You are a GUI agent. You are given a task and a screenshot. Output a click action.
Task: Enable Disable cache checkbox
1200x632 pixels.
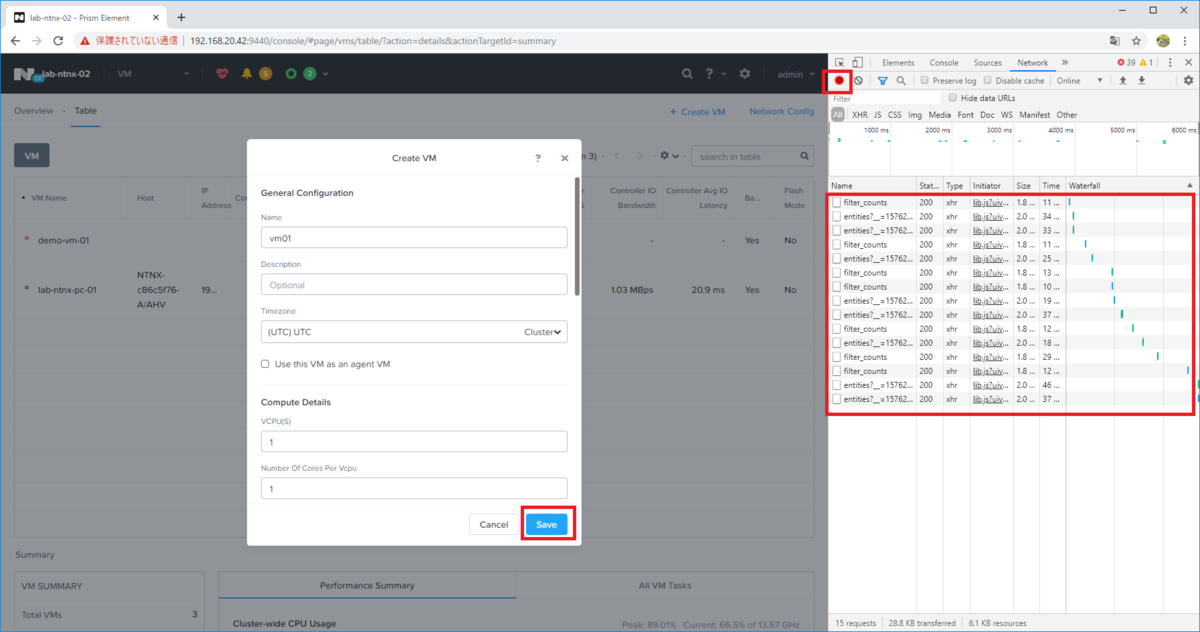point(988,81)
